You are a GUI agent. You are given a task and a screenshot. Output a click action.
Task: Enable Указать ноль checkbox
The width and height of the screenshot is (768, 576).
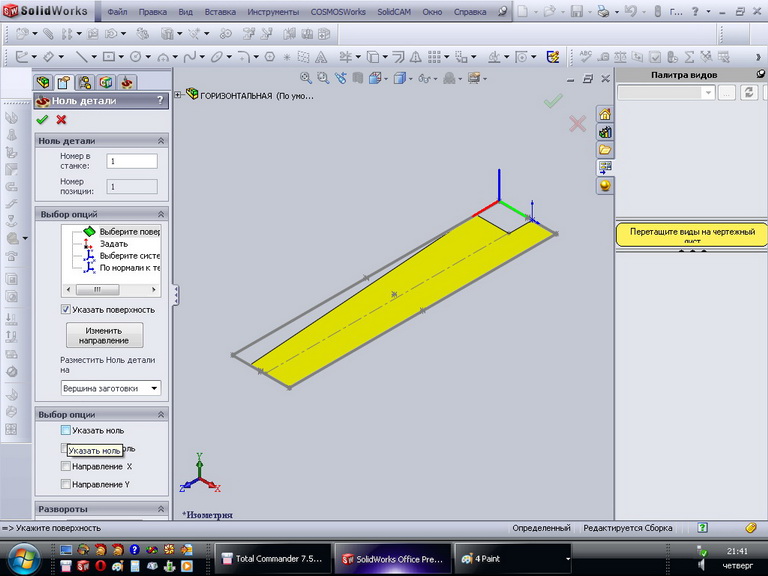(65, 430)
